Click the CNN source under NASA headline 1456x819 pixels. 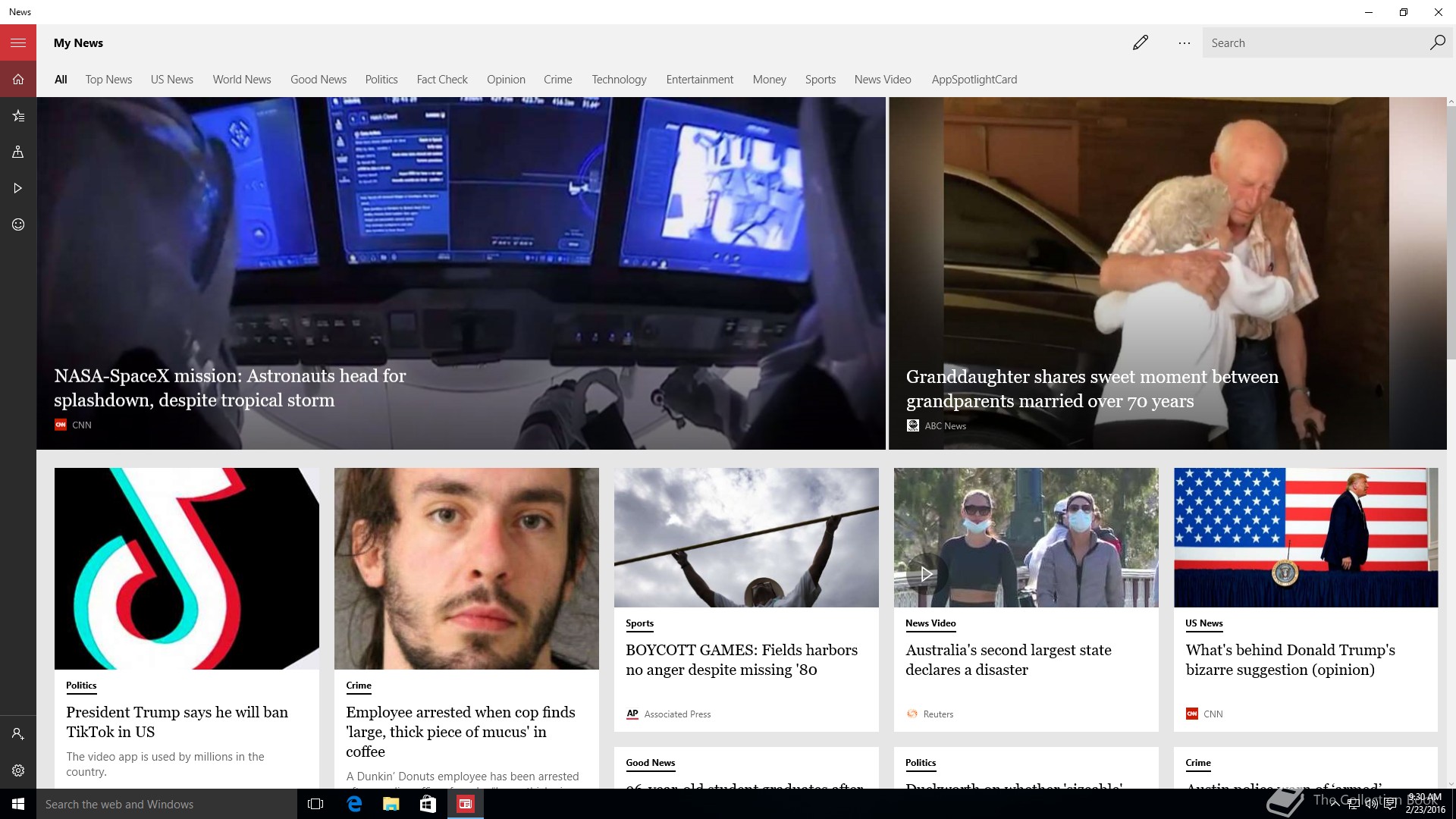coord(73,425)
